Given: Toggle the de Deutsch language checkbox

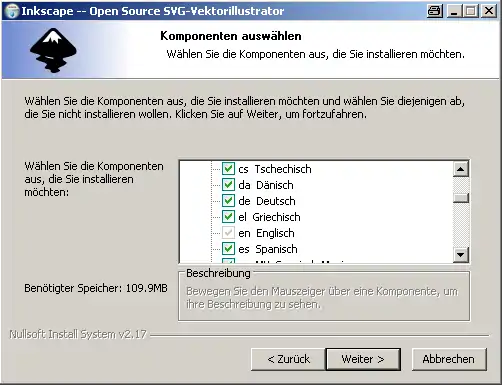Looking at the screenshot, I should (x=228, y=201).
